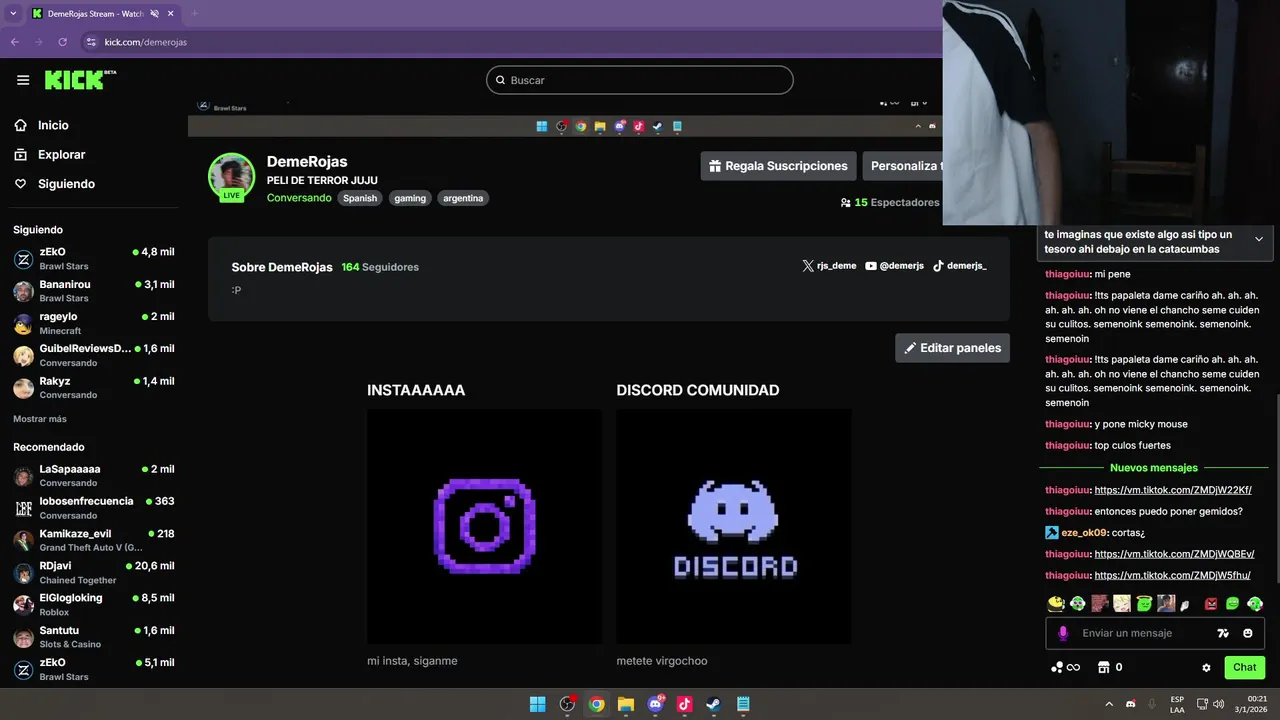
Task: Reload the page in Chrome
Action: pyautogui.click(x=62, y=42)
